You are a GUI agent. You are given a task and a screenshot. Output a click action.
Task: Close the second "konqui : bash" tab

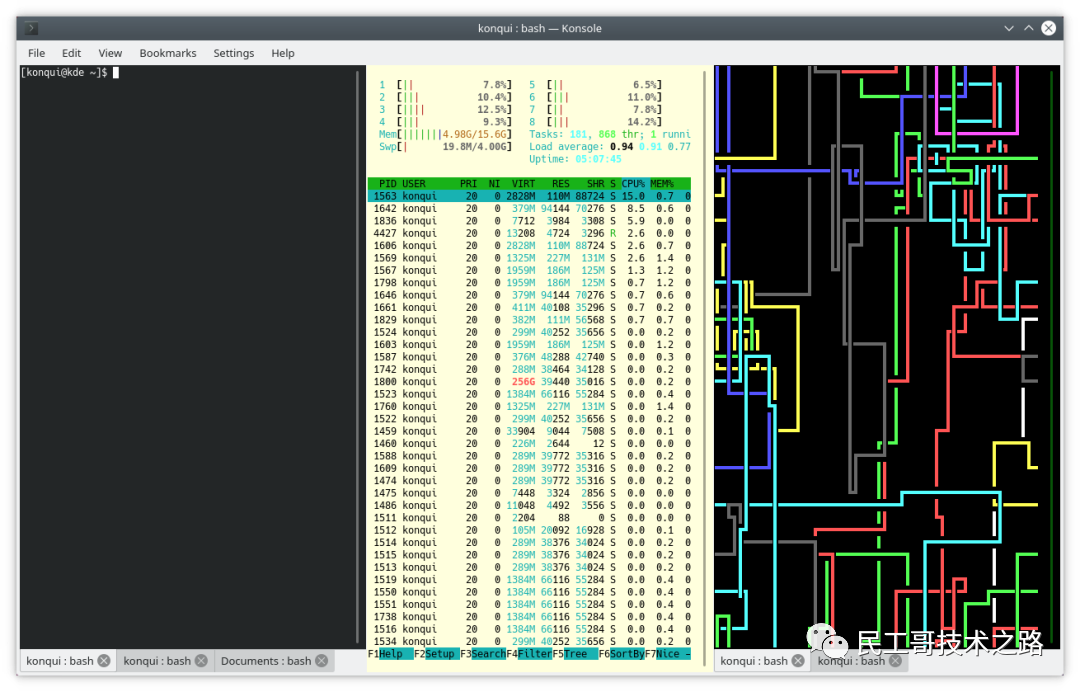[200, 660]
